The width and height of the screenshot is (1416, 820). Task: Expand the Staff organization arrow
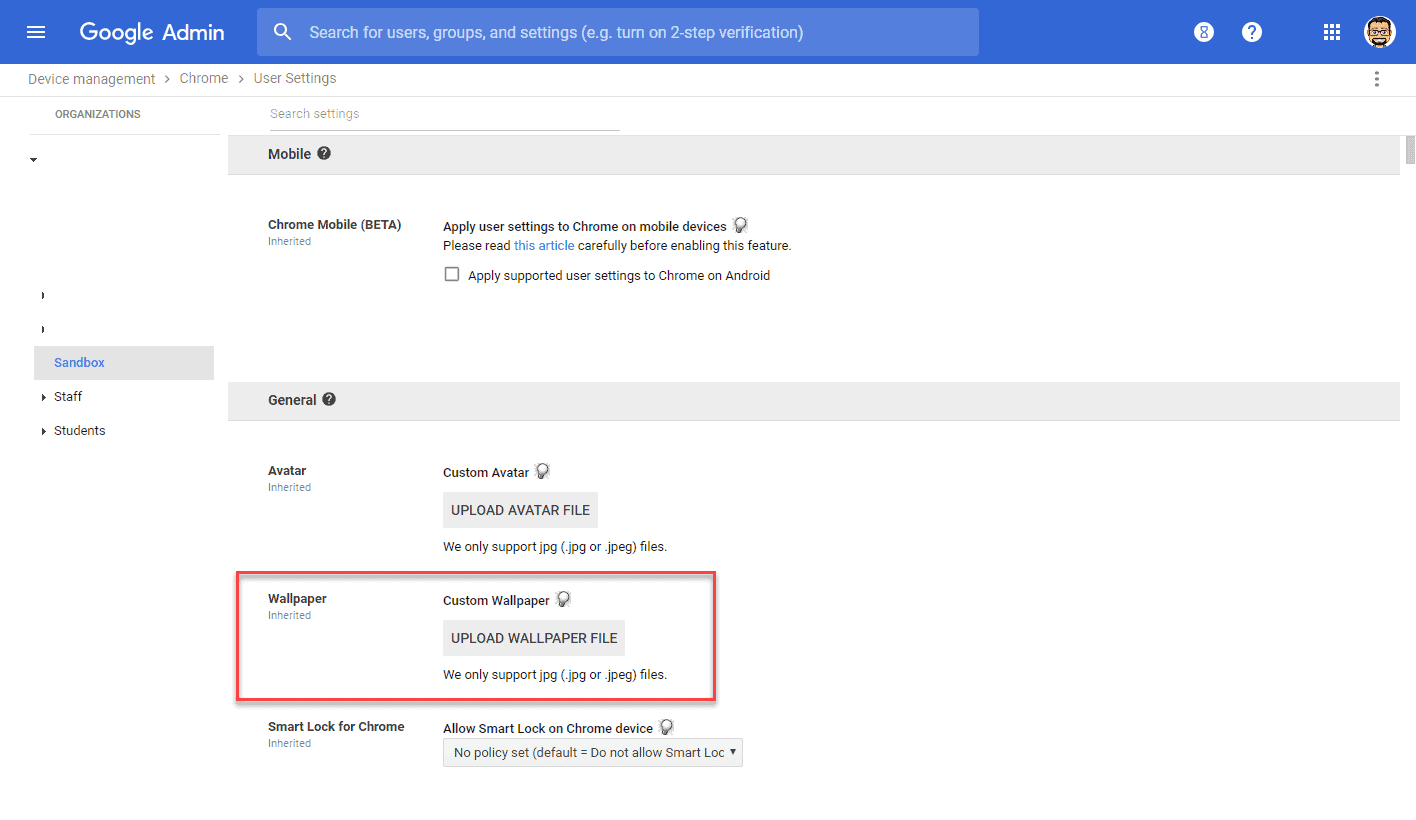[44, 397]
